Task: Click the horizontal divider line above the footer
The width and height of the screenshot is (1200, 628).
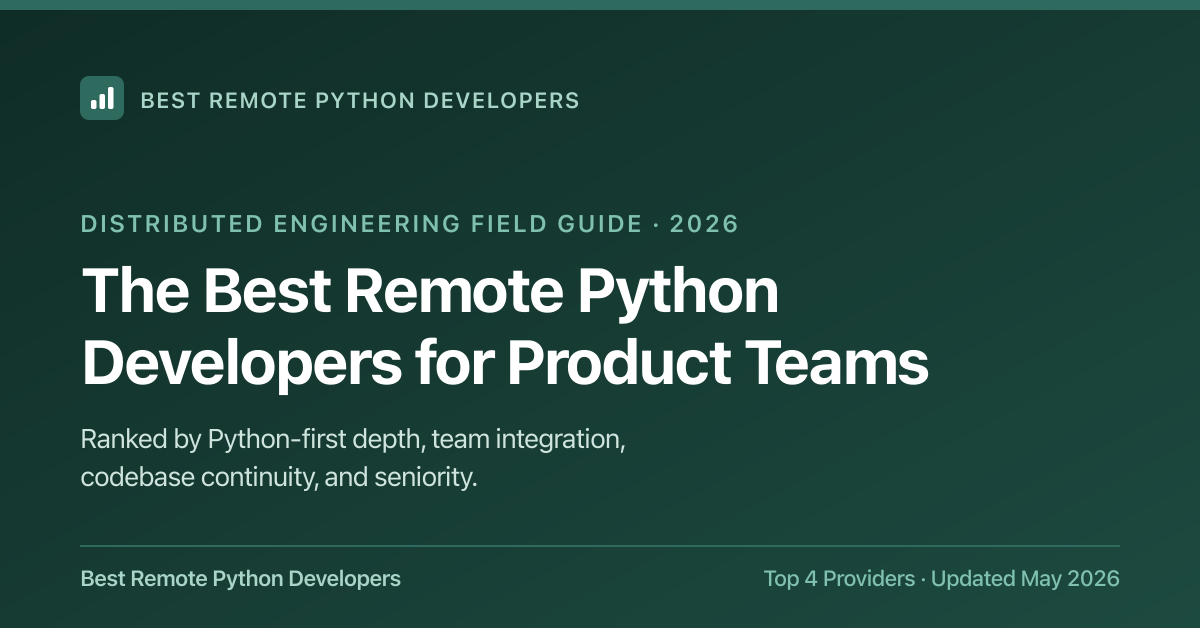Action: click(600, 546)
